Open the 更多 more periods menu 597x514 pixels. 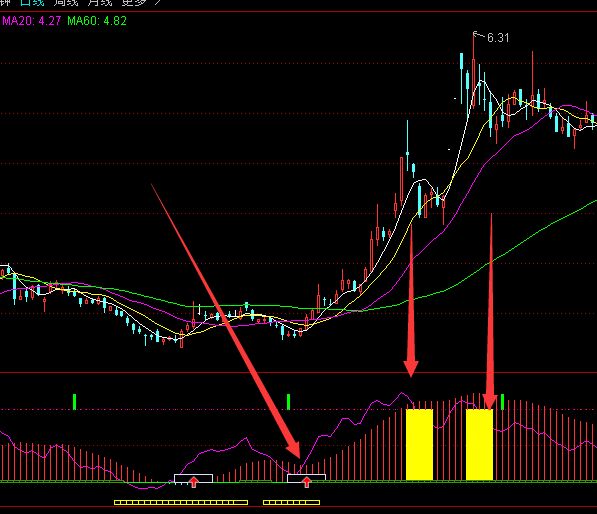[134, 2]
